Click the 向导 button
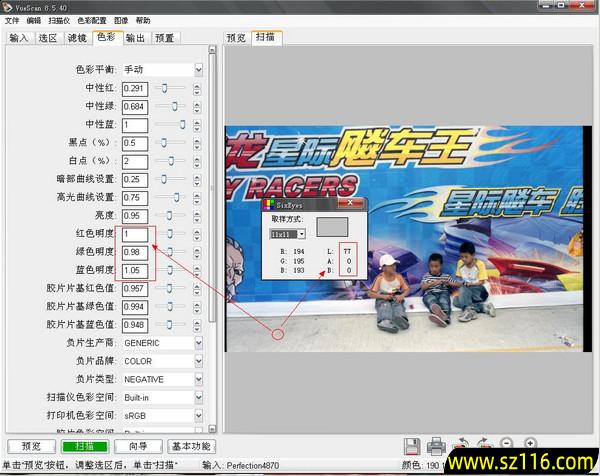600x476 pixels. (138, 446)
